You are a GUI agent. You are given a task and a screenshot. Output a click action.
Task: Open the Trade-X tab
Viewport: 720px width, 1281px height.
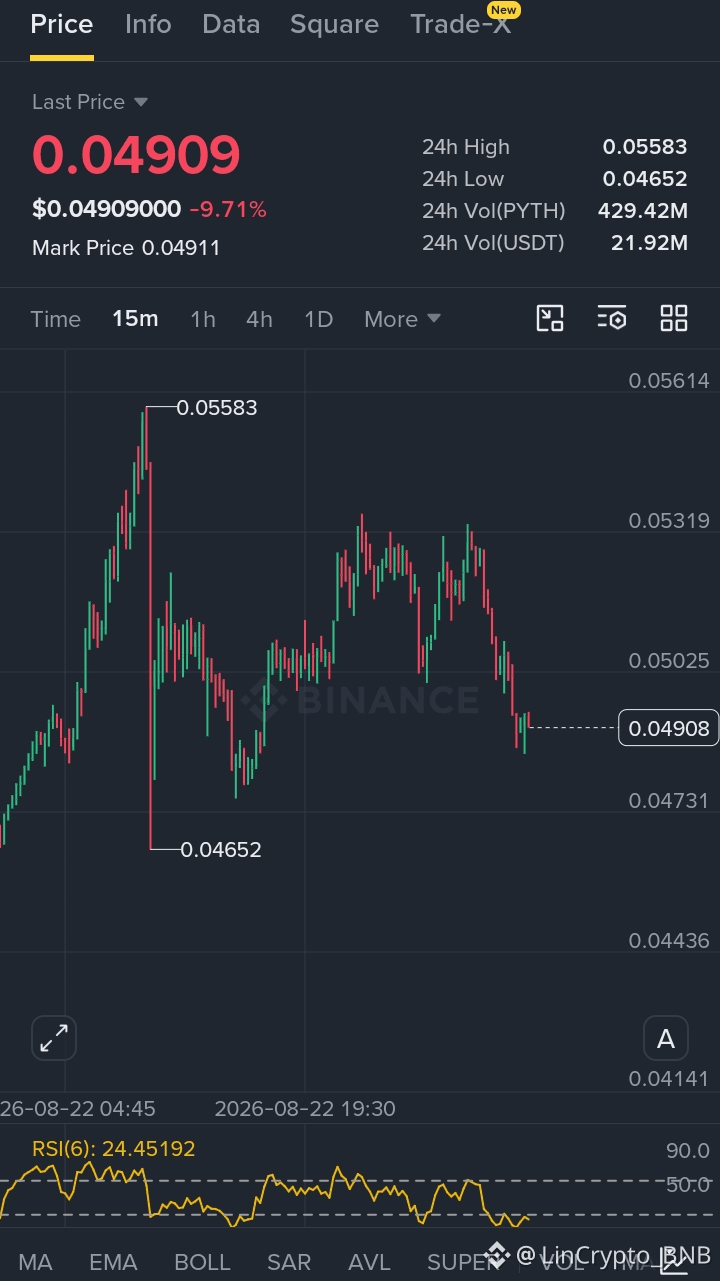[x=460, y=24]
